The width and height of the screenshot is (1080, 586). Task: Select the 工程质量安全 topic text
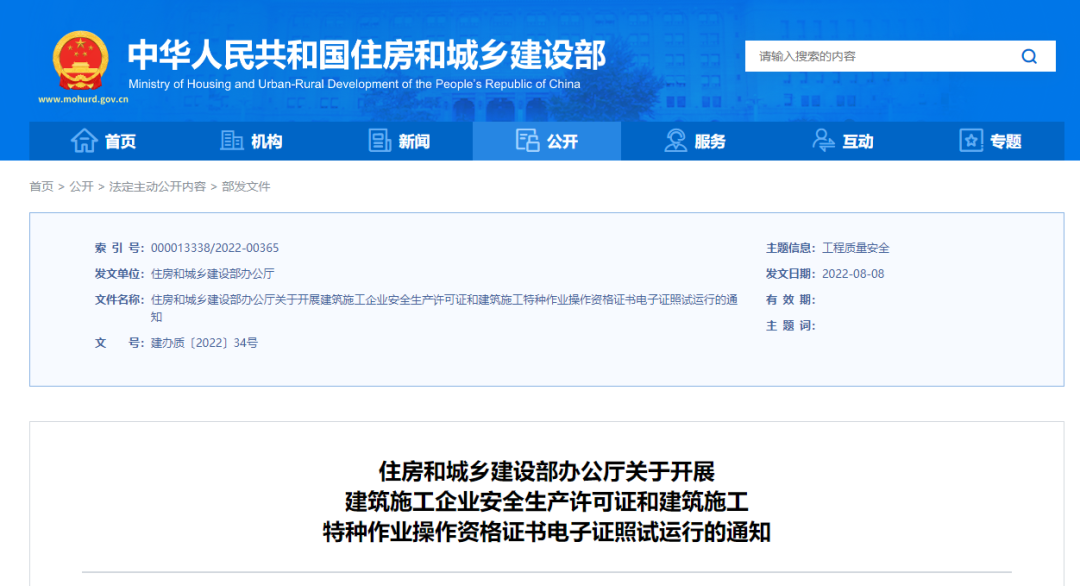(856, 247)
